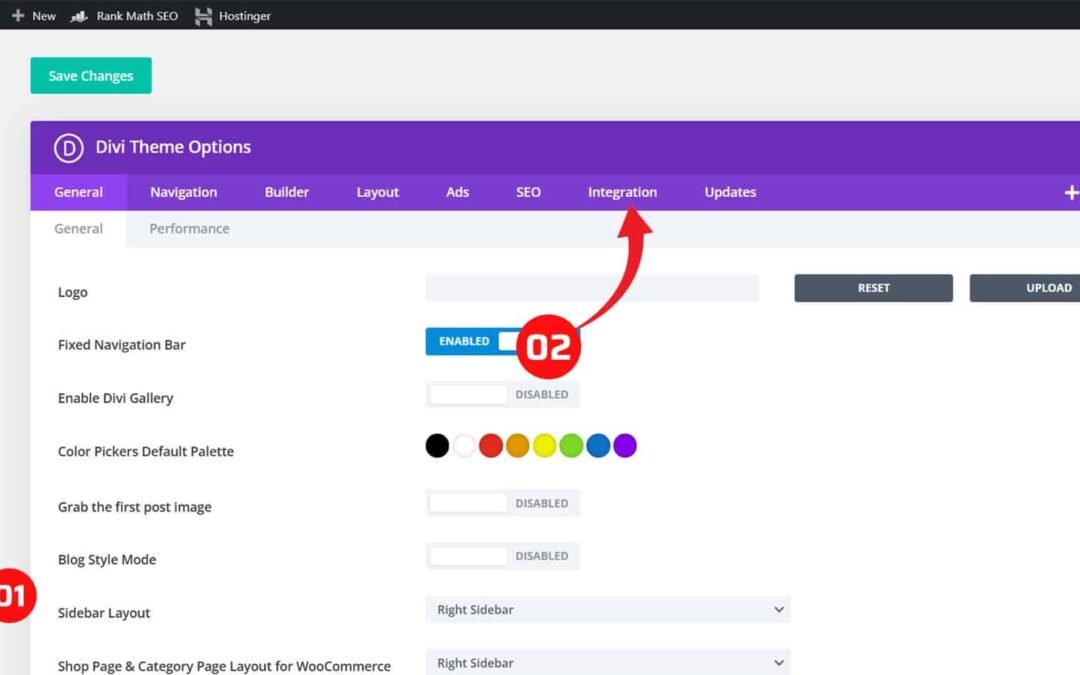This screenshot has height=675, width=1080.
Task: Switch to the Integration tab
Action: point(622,192)
